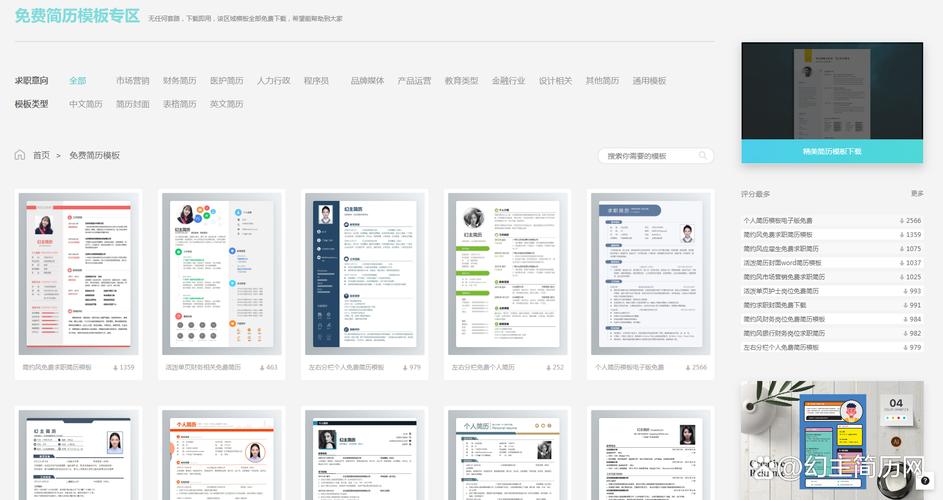943x500 pixels.
Task: Click the 精美简历模板下载 banner button
Action: click(x=832, y=152)
